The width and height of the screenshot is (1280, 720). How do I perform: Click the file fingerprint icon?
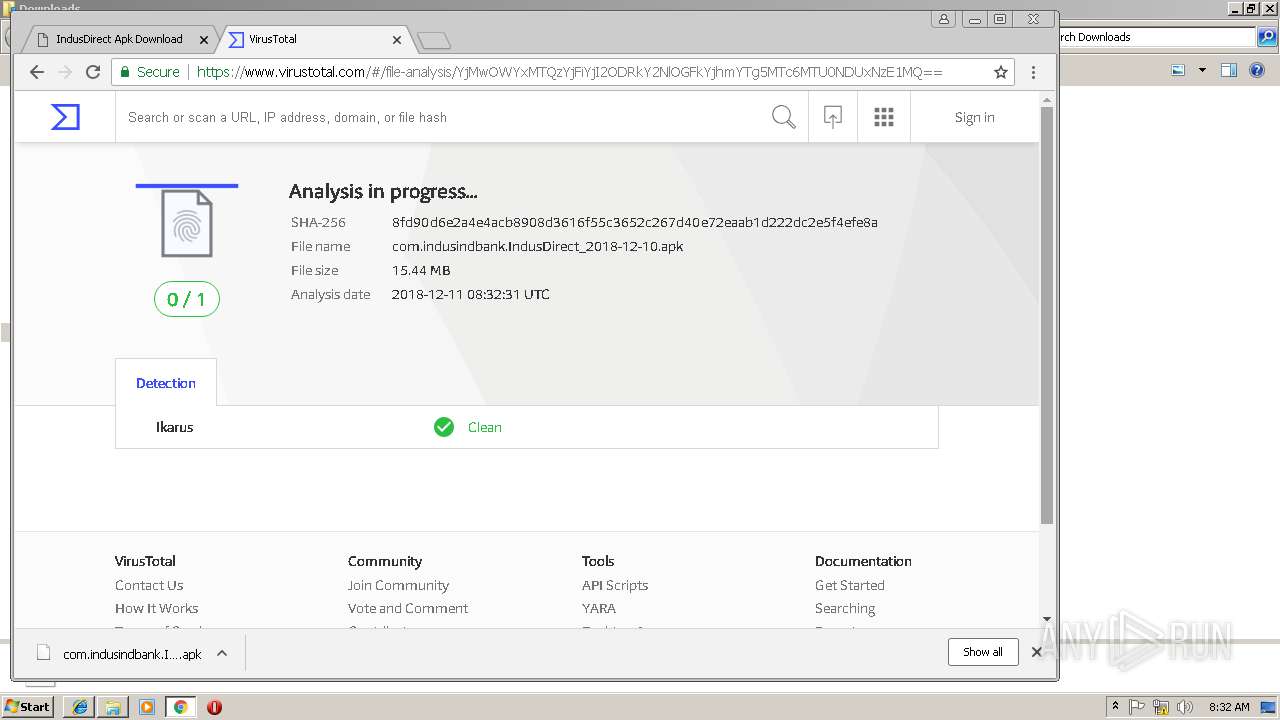[187, 224]
